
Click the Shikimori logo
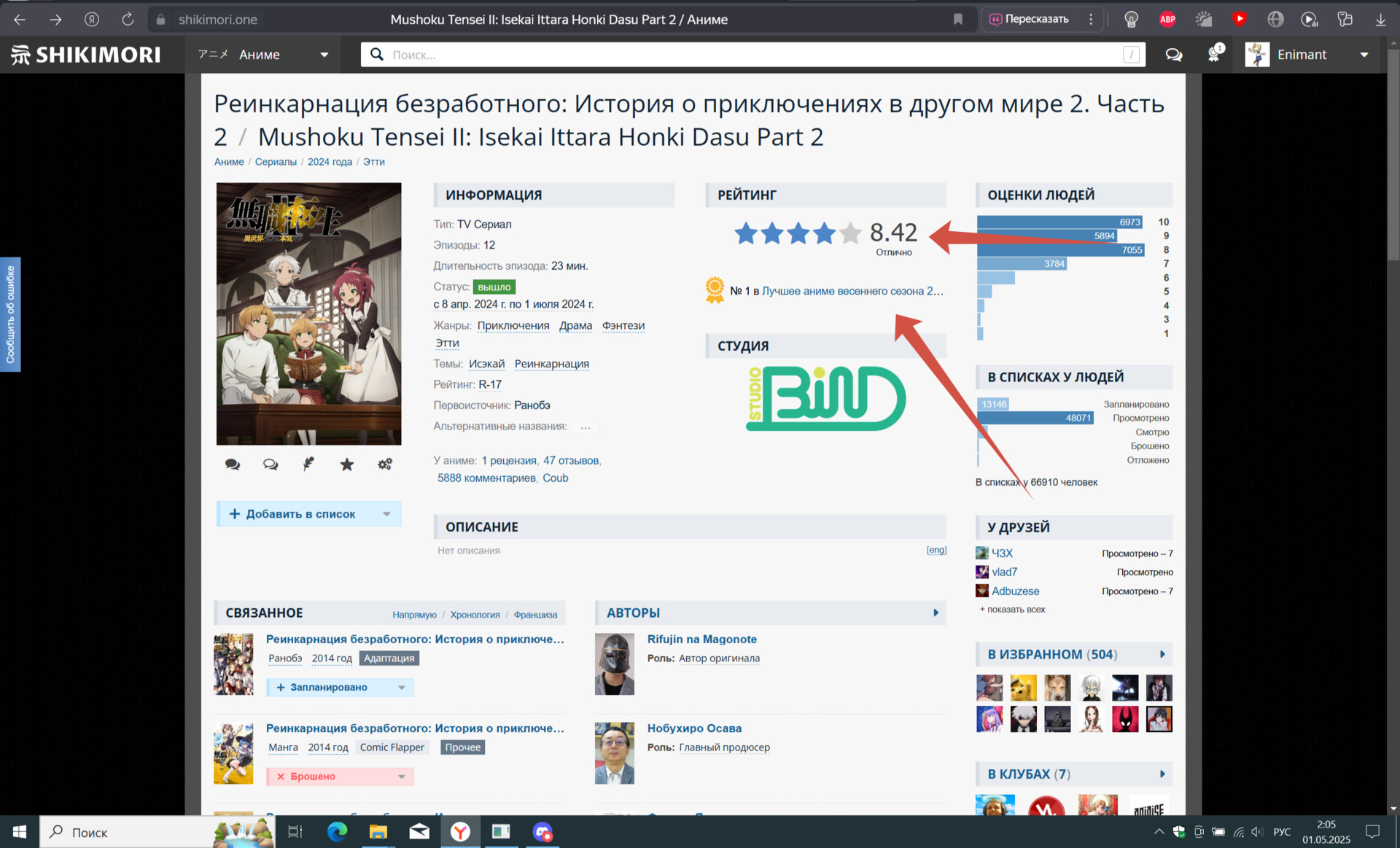point(86,55)
